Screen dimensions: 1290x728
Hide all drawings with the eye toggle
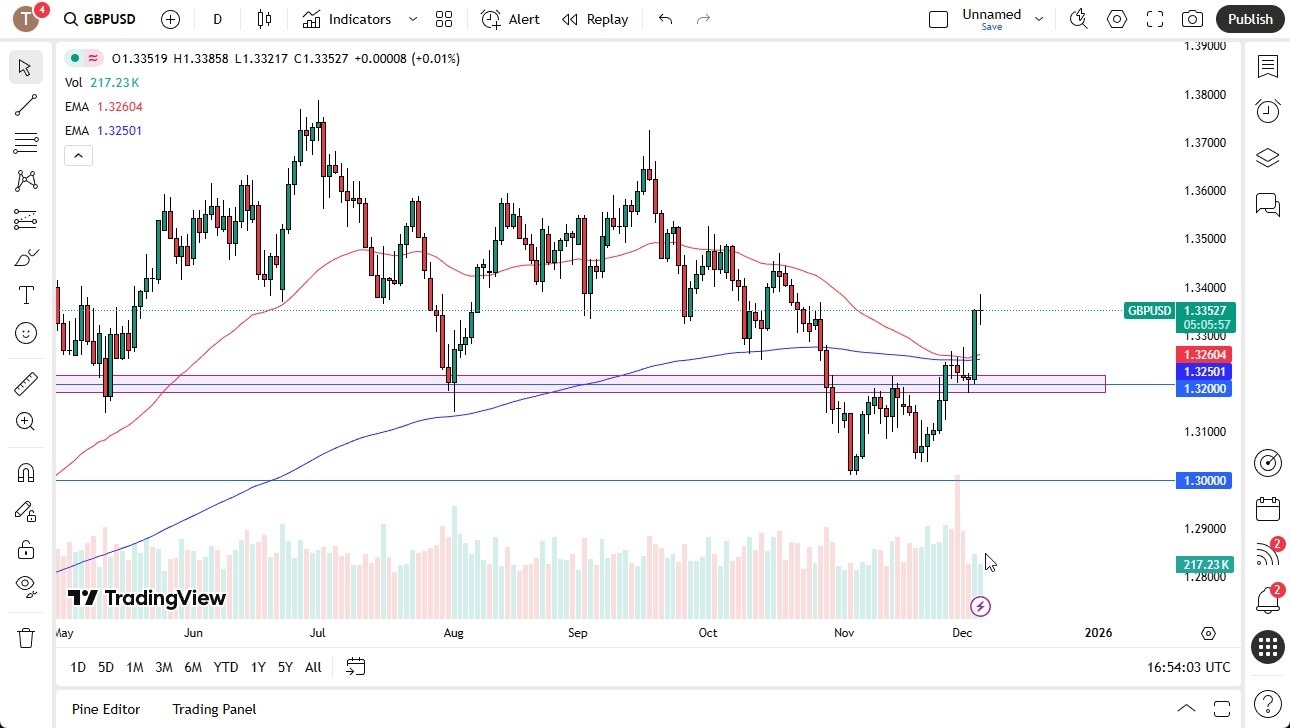pyautogui.click(x=26, y=585)
